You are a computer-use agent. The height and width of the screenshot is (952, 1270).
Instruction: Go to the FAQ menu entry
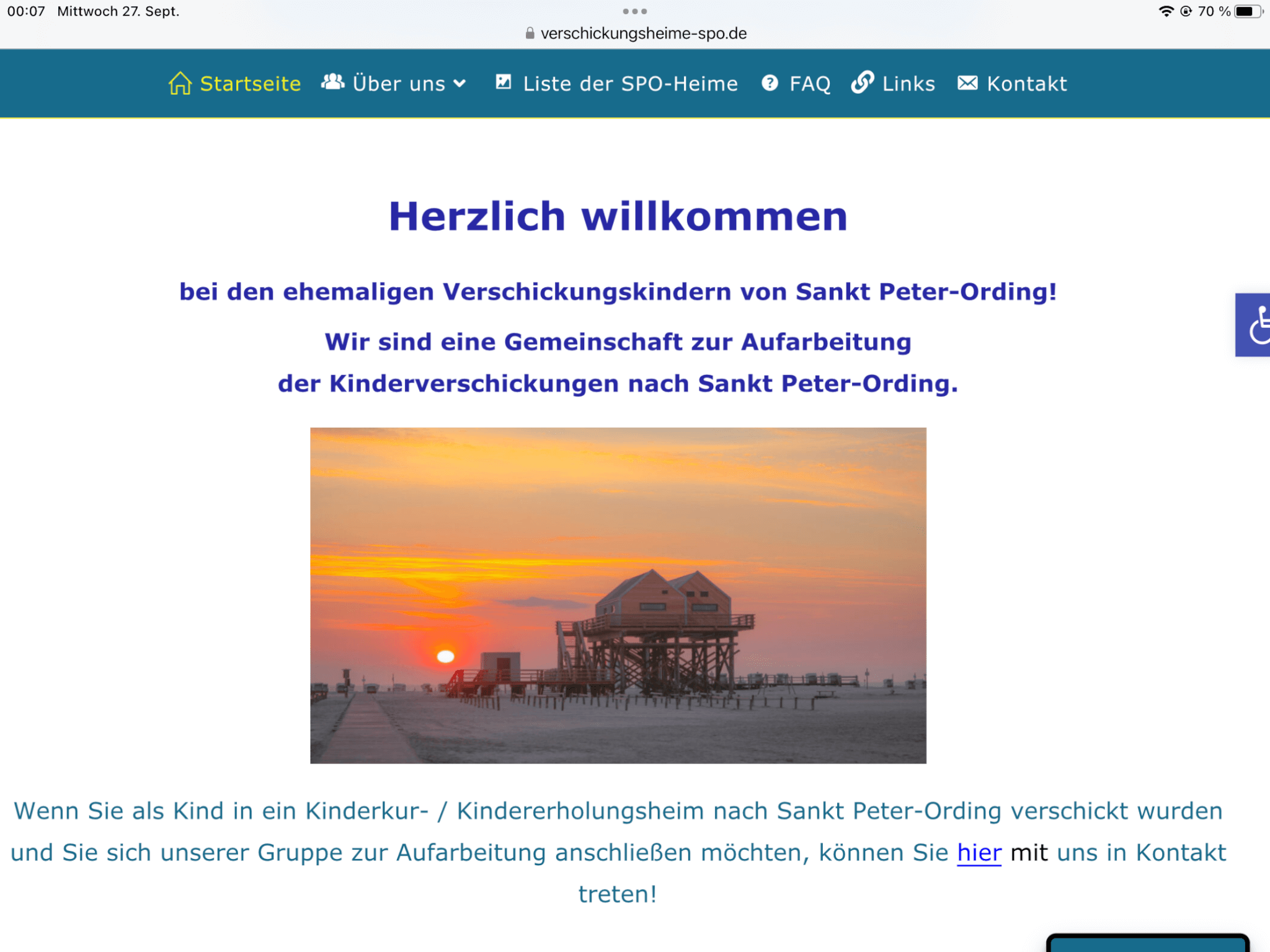[809, 84]
